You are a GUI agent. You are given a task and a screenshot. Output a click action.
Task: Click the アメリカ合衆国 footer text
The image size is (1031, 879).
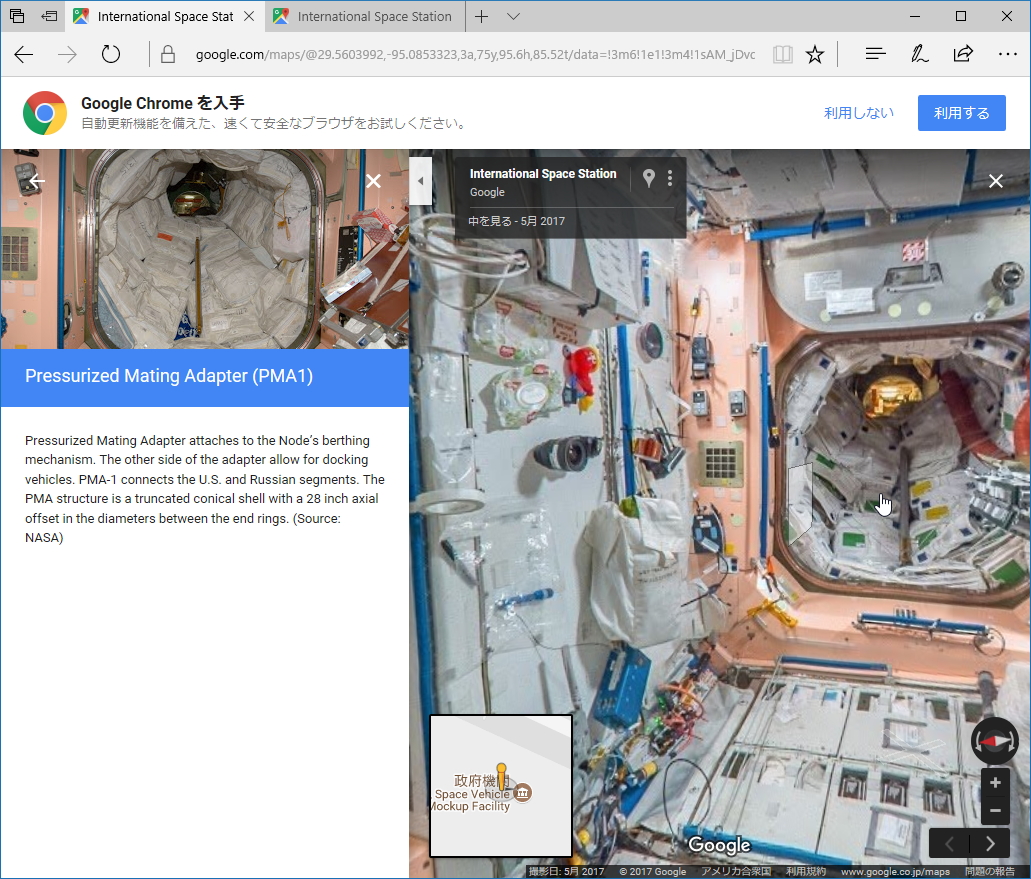pos(735,871)
